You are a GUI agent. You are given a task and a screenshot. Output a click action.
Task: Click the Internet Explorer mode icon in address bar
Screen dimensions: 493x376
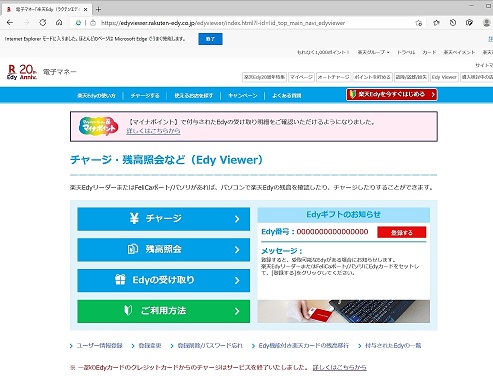point(78,23)
